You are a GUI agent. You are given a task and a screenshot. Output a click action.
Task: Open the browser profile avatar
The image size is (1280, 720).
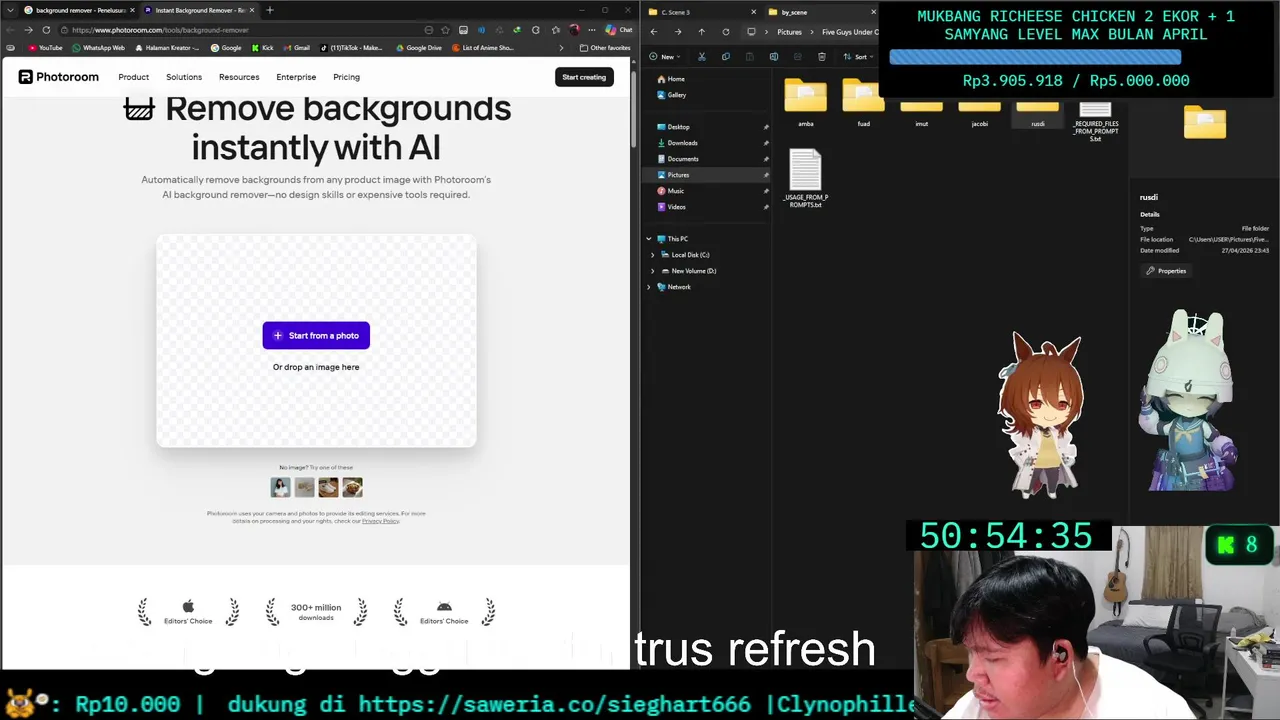click(574, 30)
